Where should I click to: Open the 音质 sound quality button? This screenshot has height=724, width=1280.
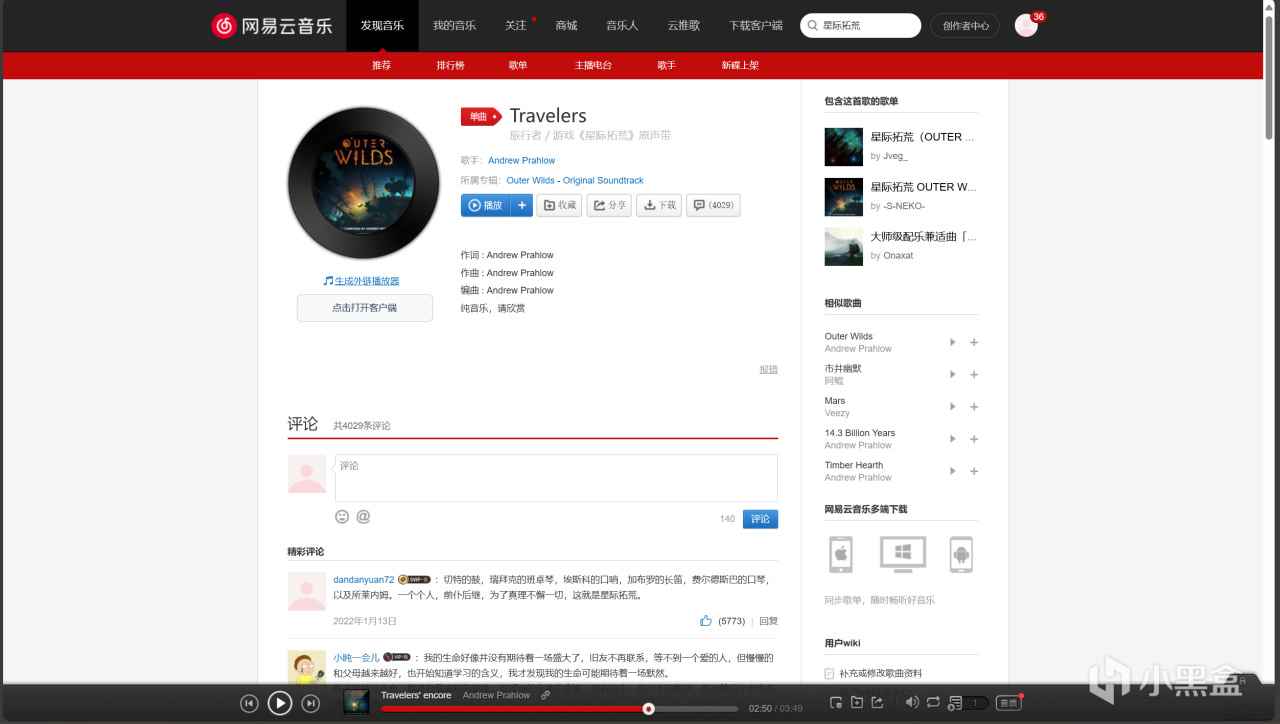pyautogui.click(x=1008, y=703)
